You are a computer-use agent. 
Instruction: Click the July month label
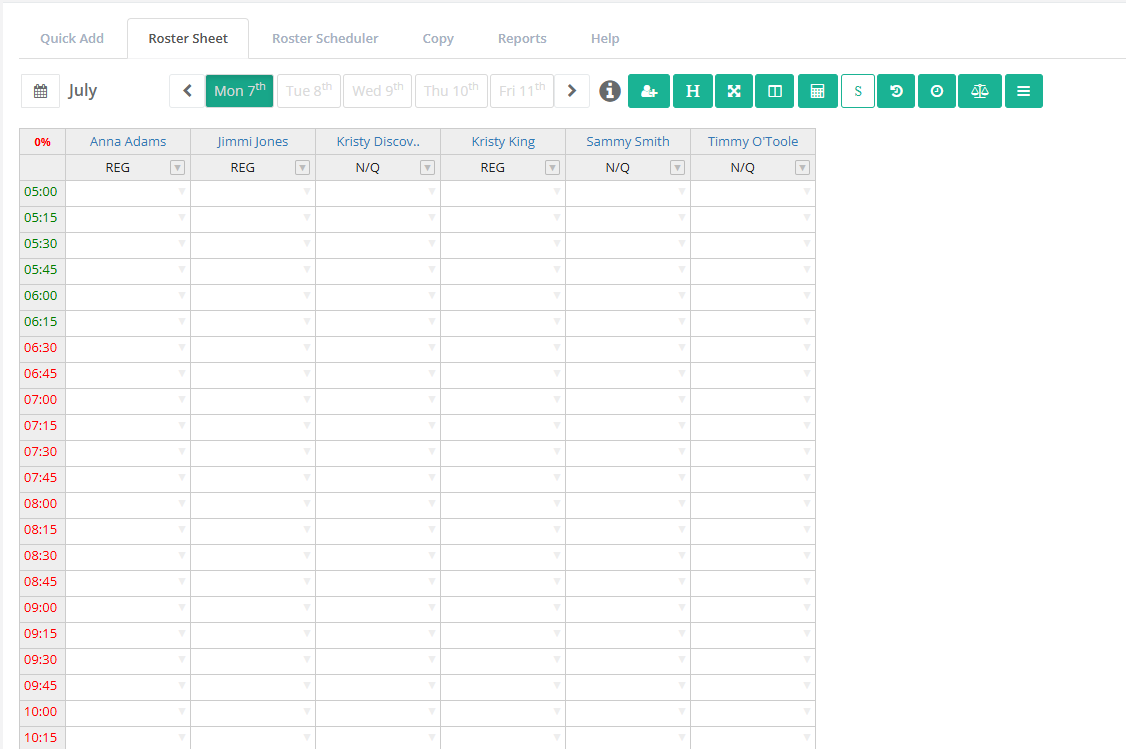(83, 91)
